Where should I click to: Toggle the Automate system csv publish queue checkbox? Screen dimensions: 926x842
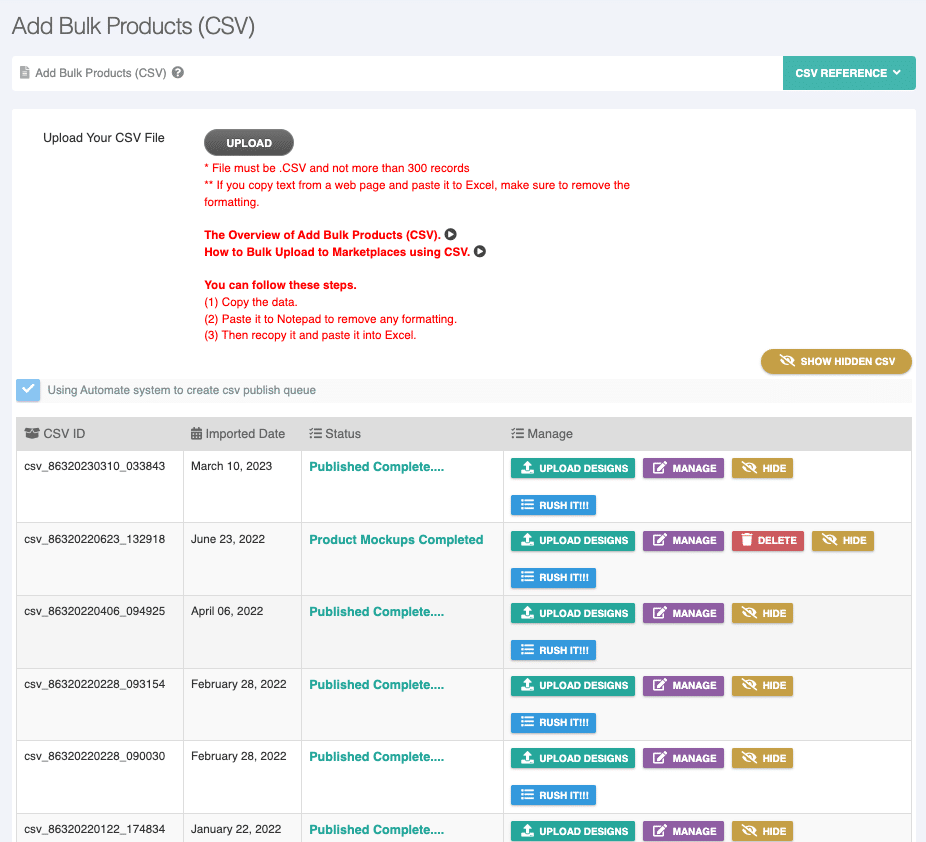29,390
